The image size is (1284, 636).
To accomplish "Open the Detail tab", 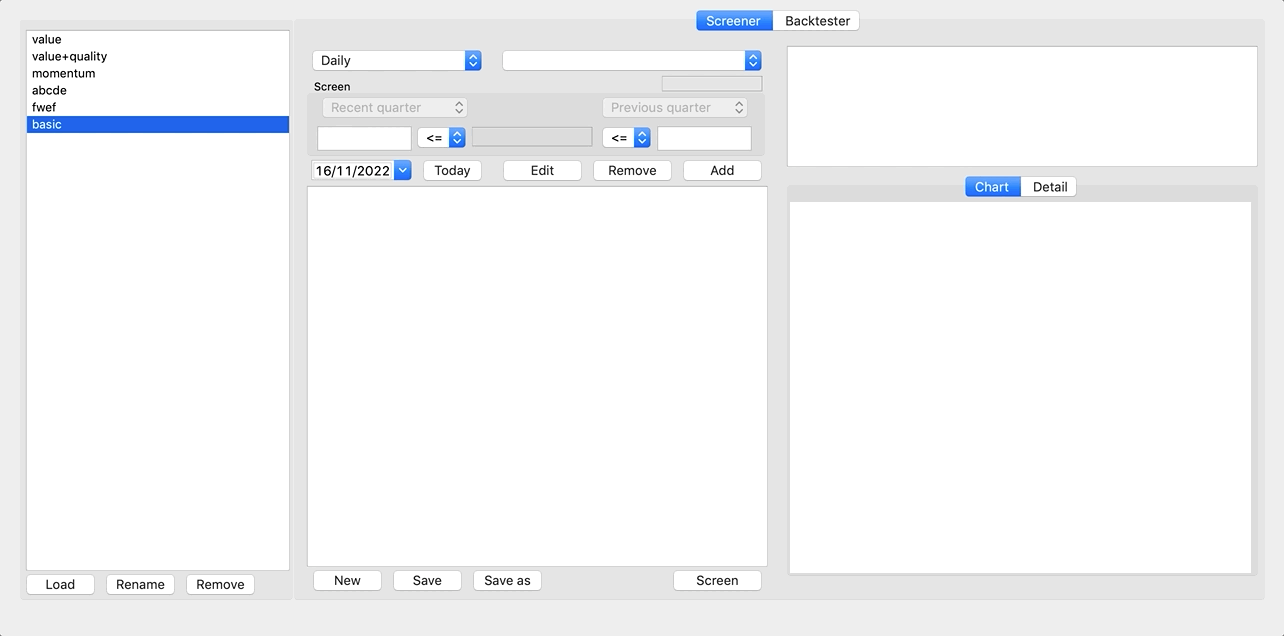I will tap(1049, 187).
